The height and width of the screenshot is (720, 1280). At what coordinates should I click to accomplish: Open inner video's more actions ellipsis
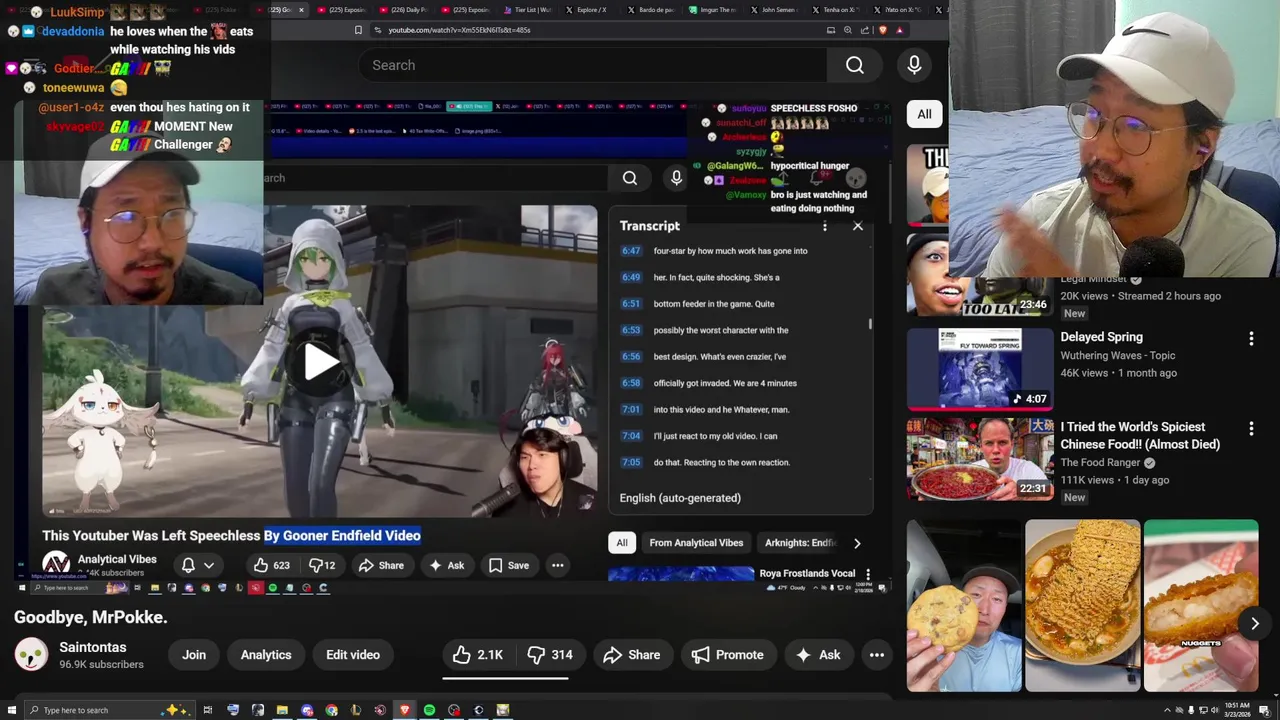click(558, 565)
